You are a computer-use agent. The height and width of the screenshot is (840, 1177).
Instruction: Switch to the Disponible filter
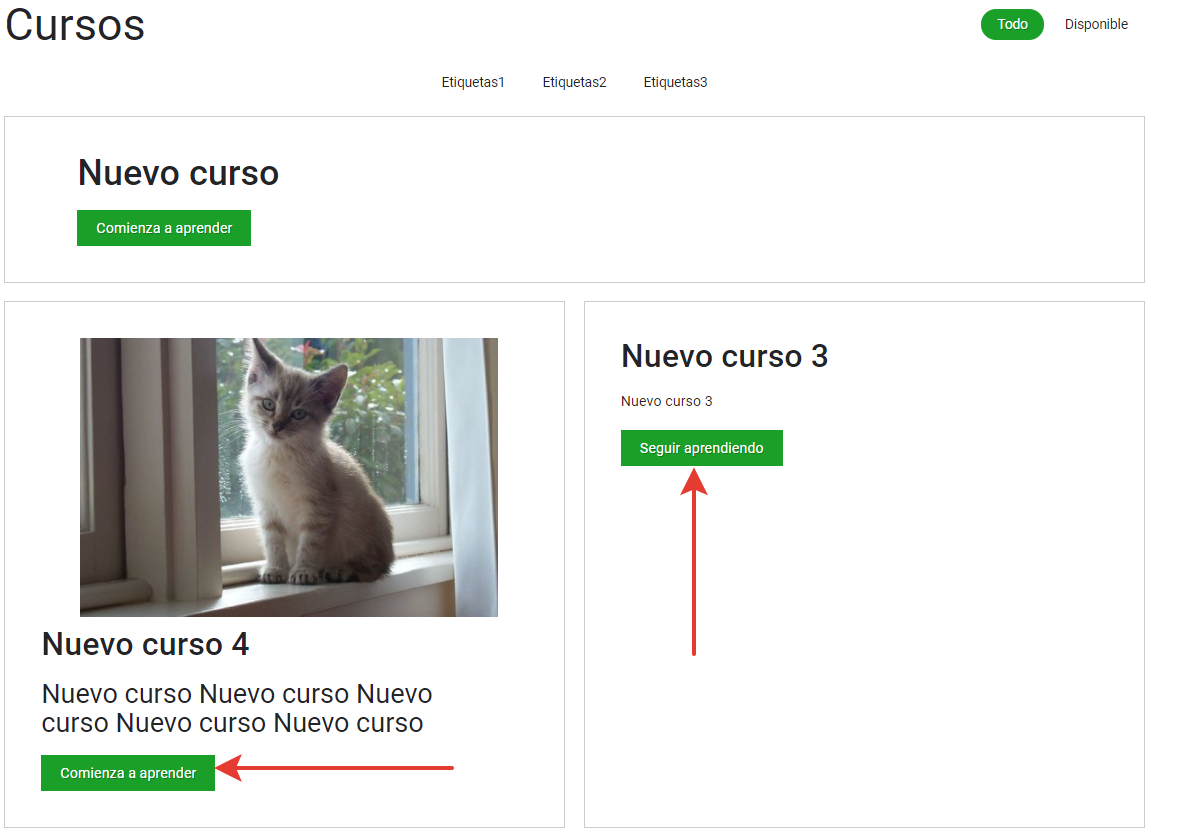[1096, 24]
